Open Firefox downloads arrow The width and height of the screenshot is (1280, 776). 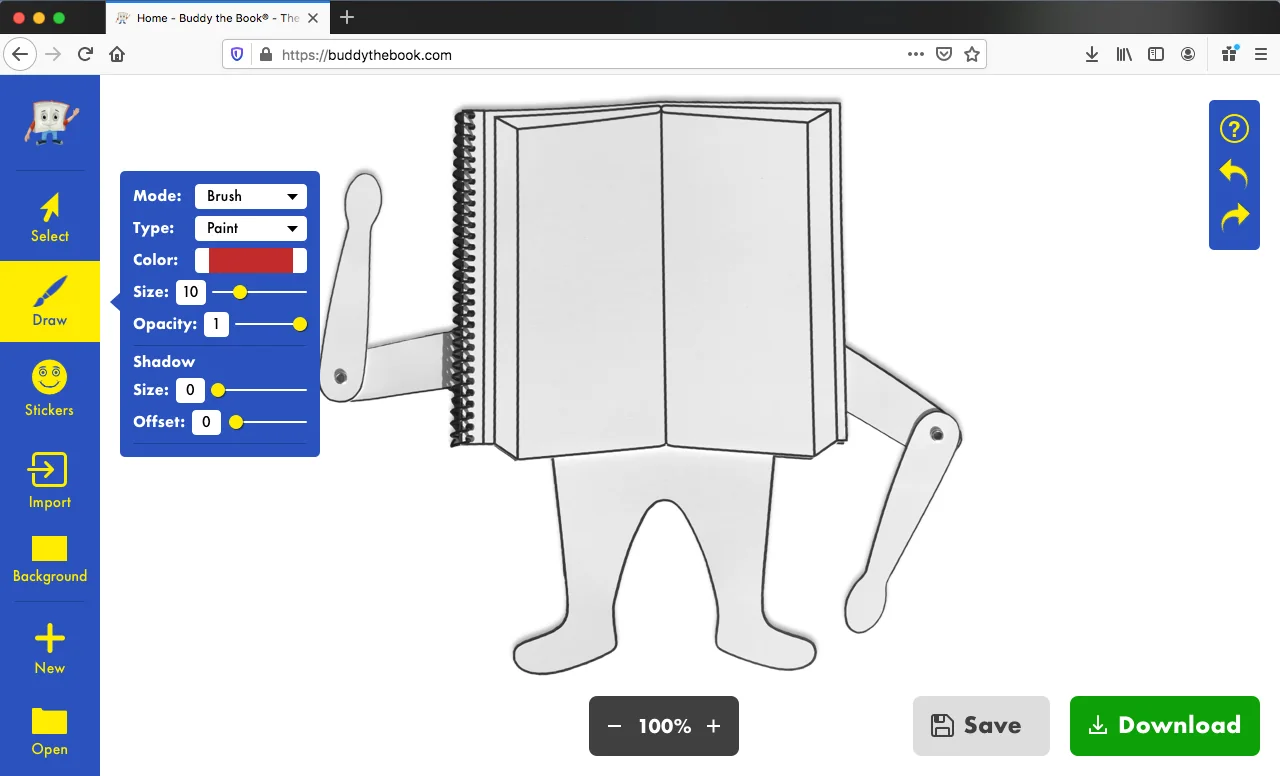point(1092,55)
